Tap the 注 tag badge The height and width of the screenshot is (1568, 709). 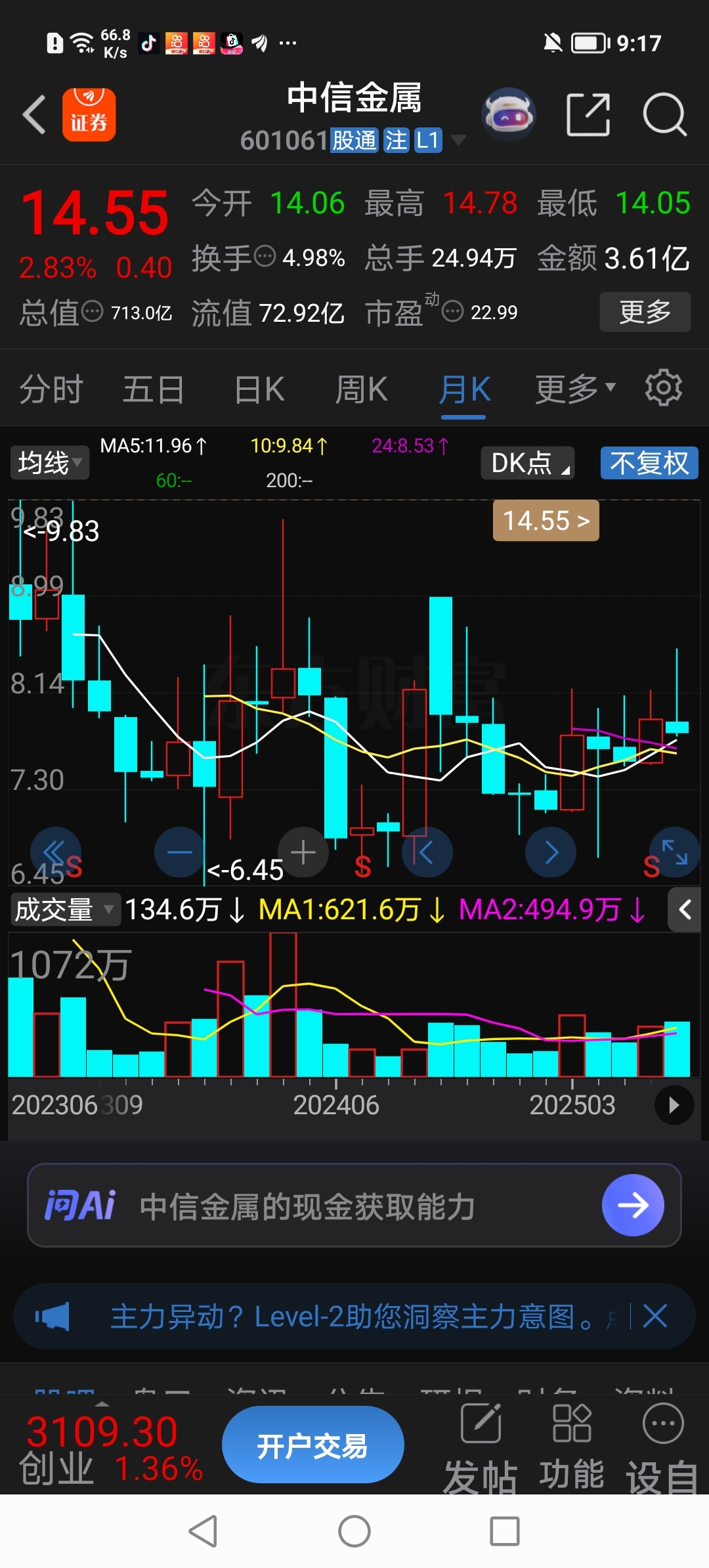(397, 141)
